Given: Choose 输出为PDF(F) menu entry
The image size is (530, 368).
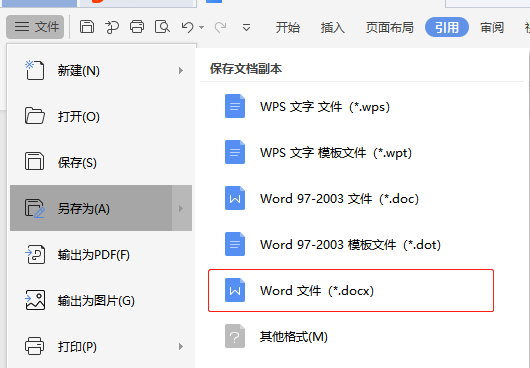Looking at the screenshot, I should click(x=101, y=254).
